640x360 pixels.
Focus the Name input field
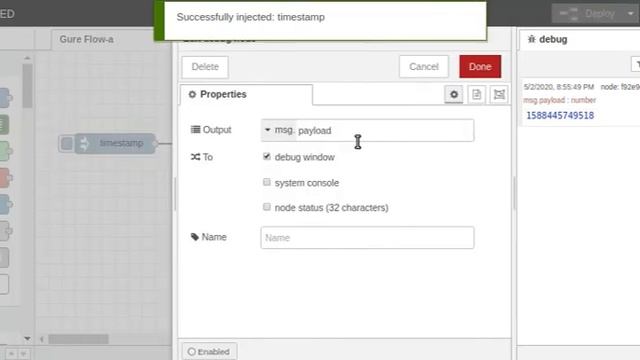click(x=367, y=238)
